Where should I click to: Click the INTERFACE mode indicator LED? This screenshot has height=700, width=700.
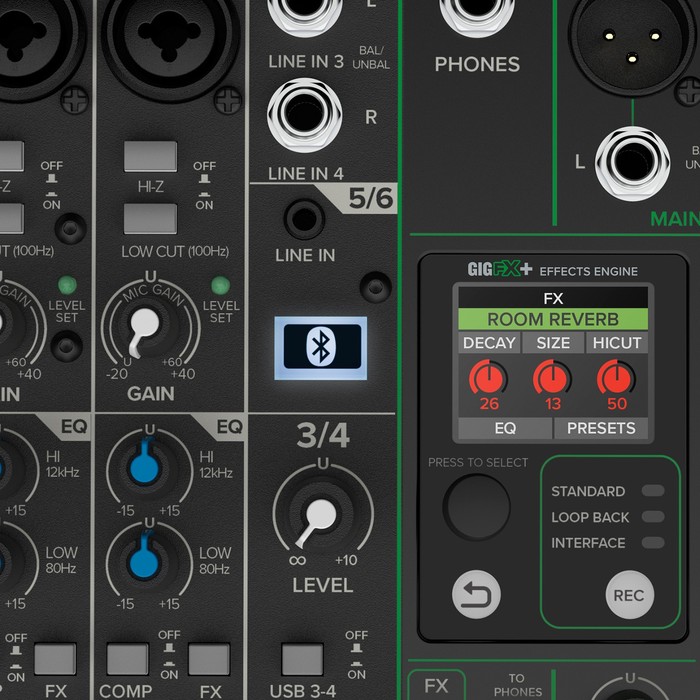653,542
